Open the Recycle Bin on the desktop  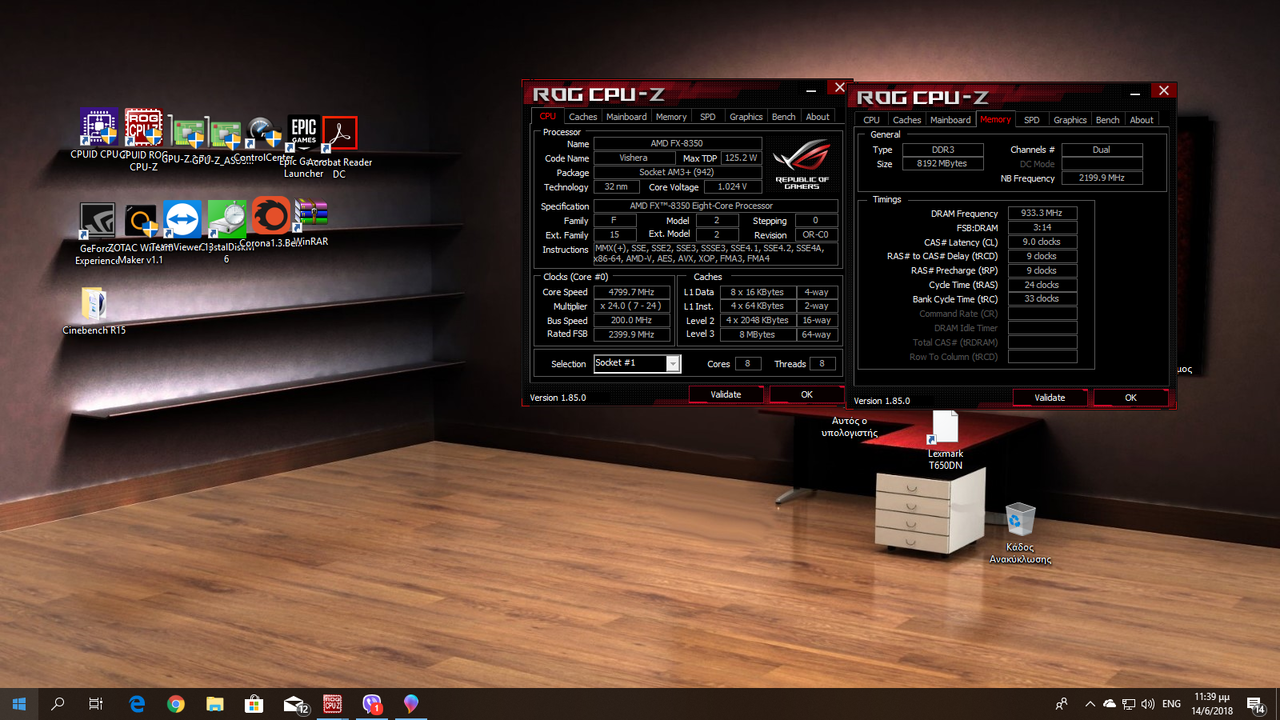1020,533
